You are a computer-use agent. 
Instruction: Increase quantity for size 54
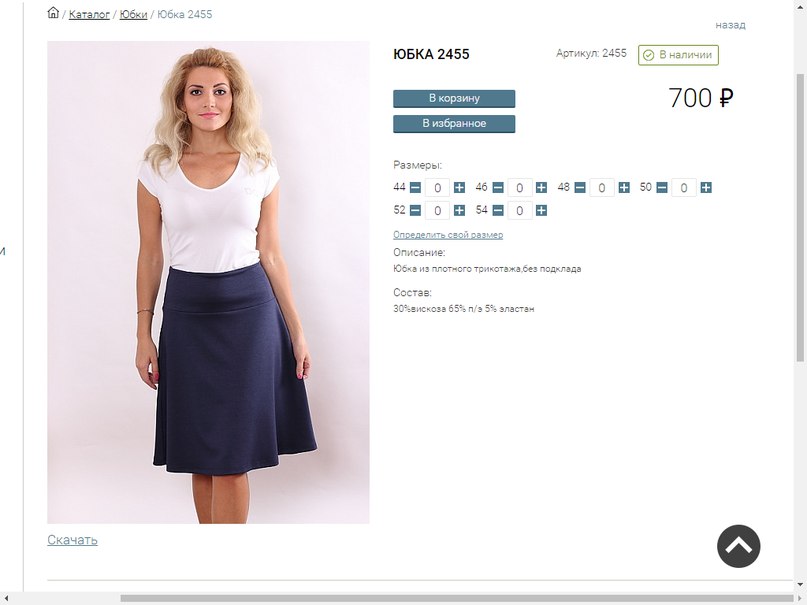pyautogui.click(x=541, y=210)
